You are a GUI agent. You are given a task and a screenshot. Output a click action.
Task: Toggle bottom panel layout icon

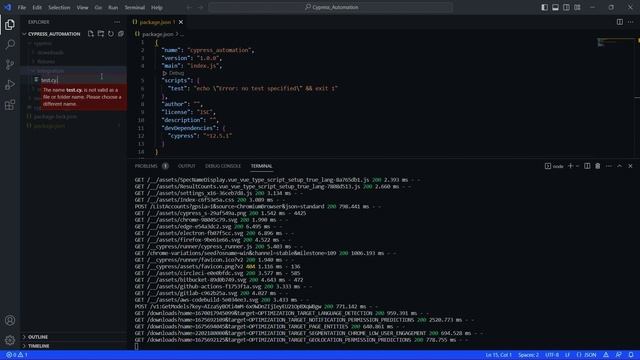(556, 7)
